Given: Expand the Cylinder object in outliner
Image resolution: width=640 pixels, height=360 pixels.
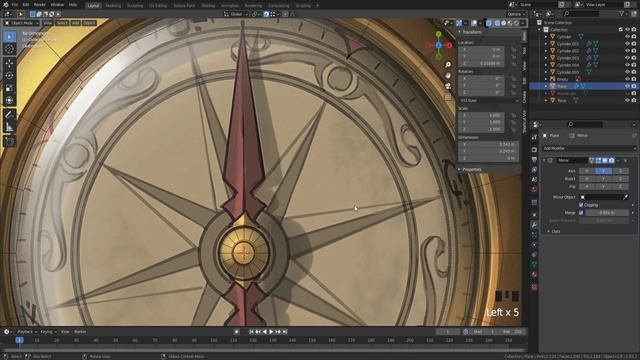Looking at the screenshot, I should tap(546, 37).
